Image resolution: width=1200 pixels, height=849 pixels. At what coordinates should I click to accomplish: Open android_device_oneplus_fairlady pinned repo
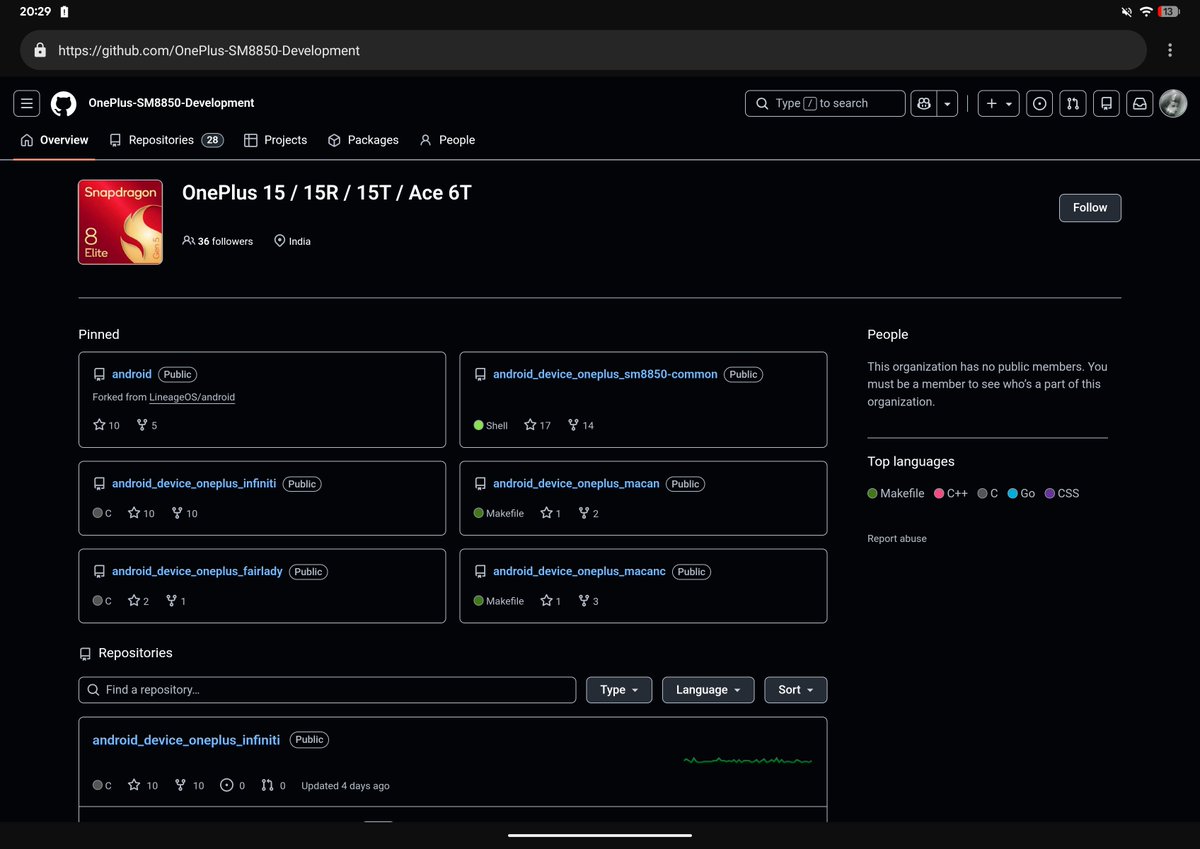point(197,572)
